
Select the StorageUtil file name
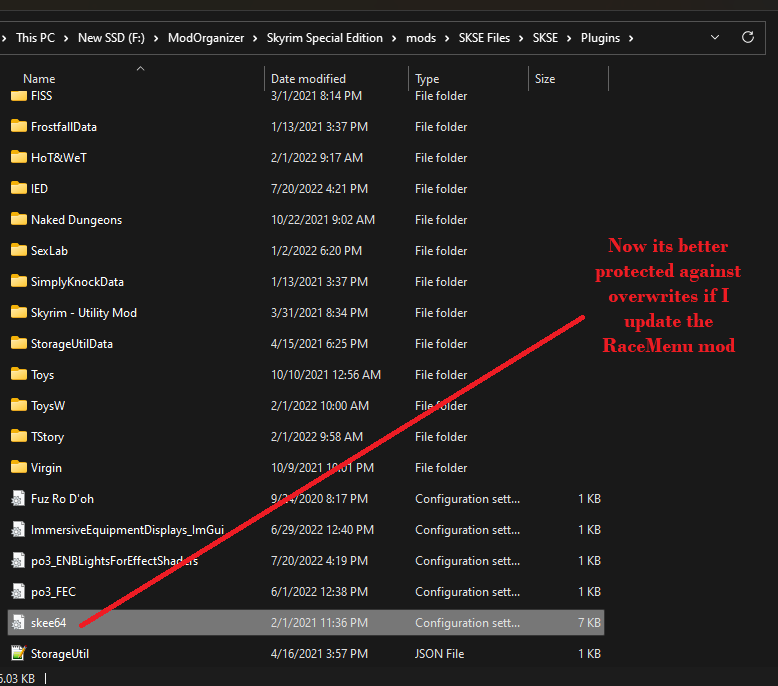(60, 654)
